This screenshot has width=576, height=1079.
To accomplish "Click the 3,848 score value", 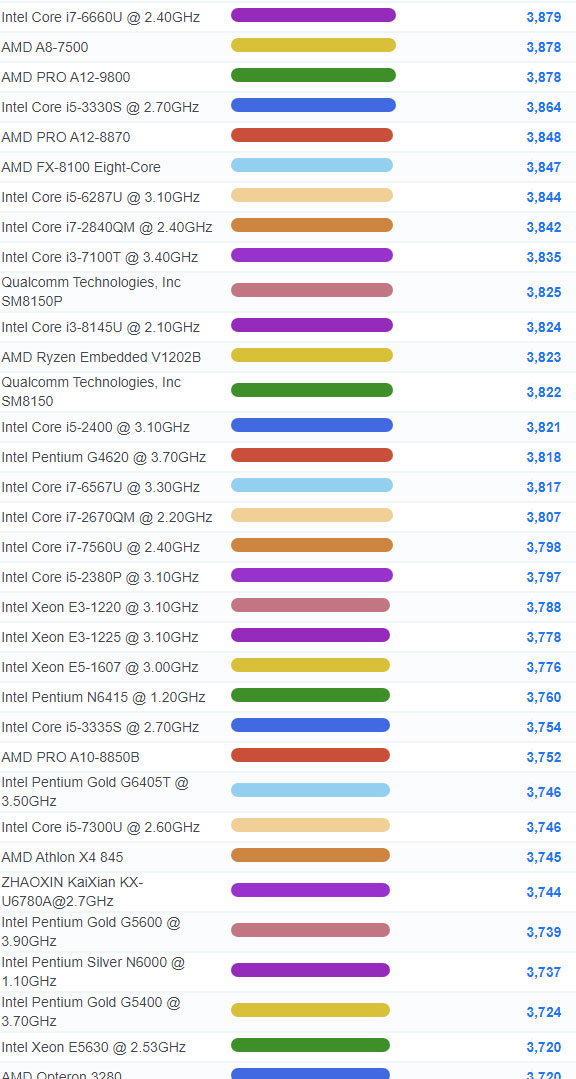I will pyautogui.click(x=544, y=137).
